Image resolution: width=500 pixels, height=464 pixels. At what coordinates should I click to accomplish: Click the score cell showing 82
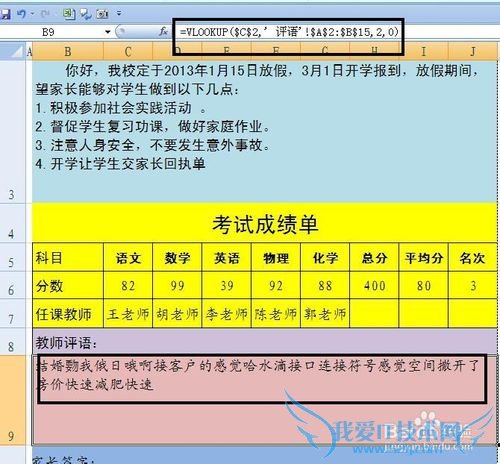(x=128, y=285)
